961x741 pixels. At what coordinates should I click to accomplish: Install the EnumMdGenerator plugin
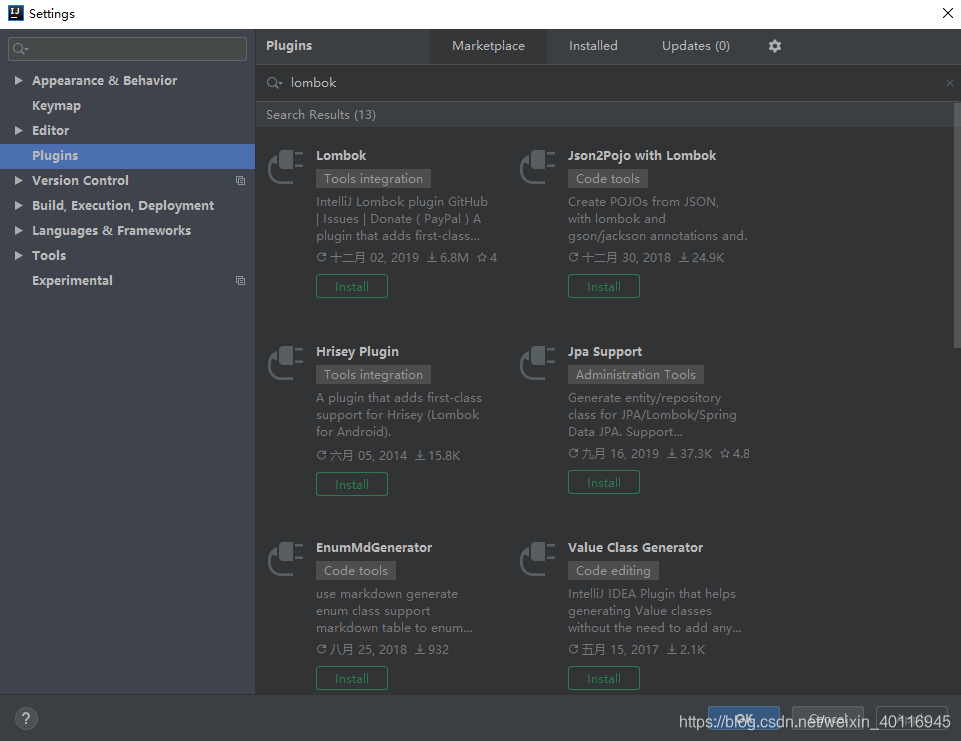[352, 678]
